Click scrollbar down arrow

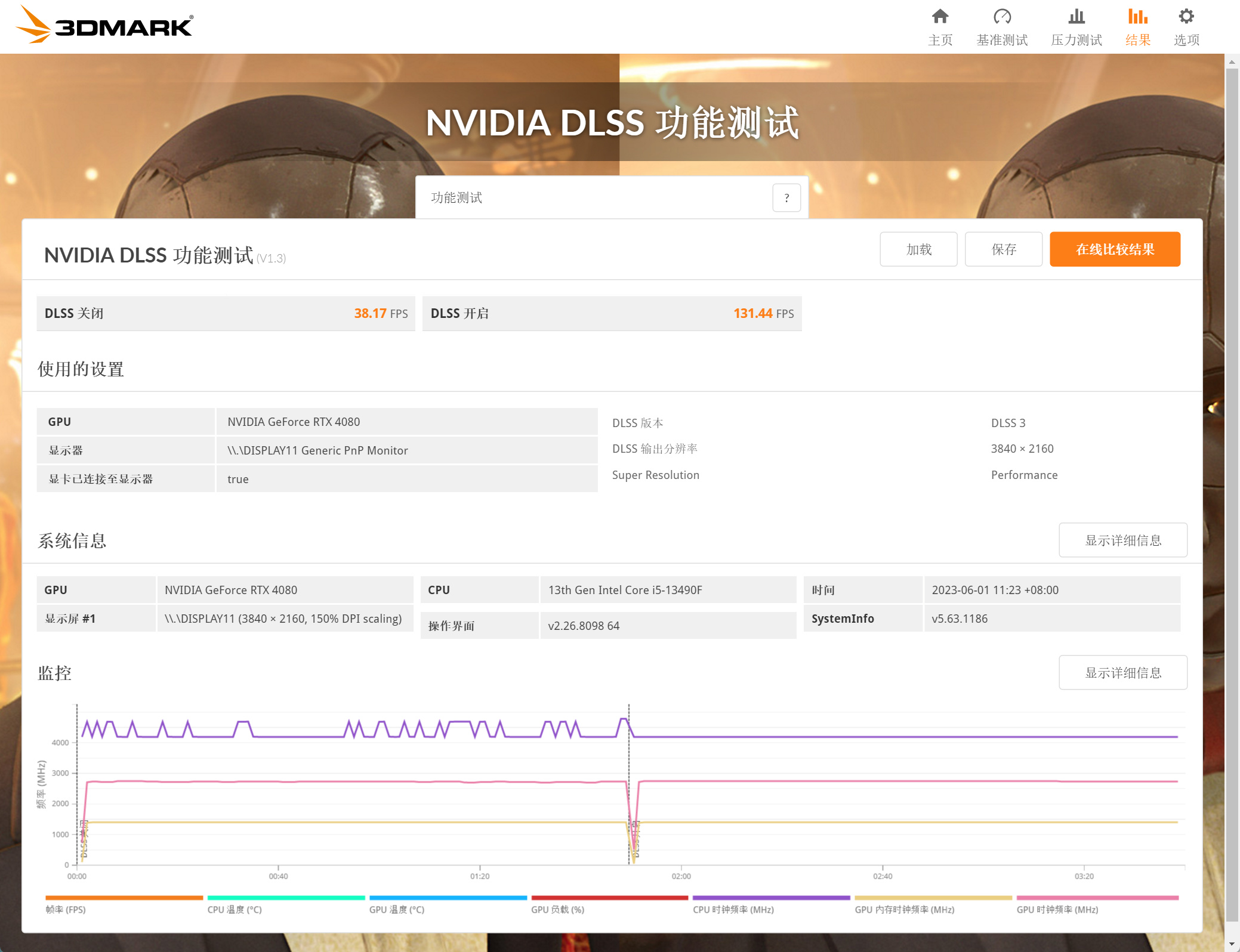1232,944
